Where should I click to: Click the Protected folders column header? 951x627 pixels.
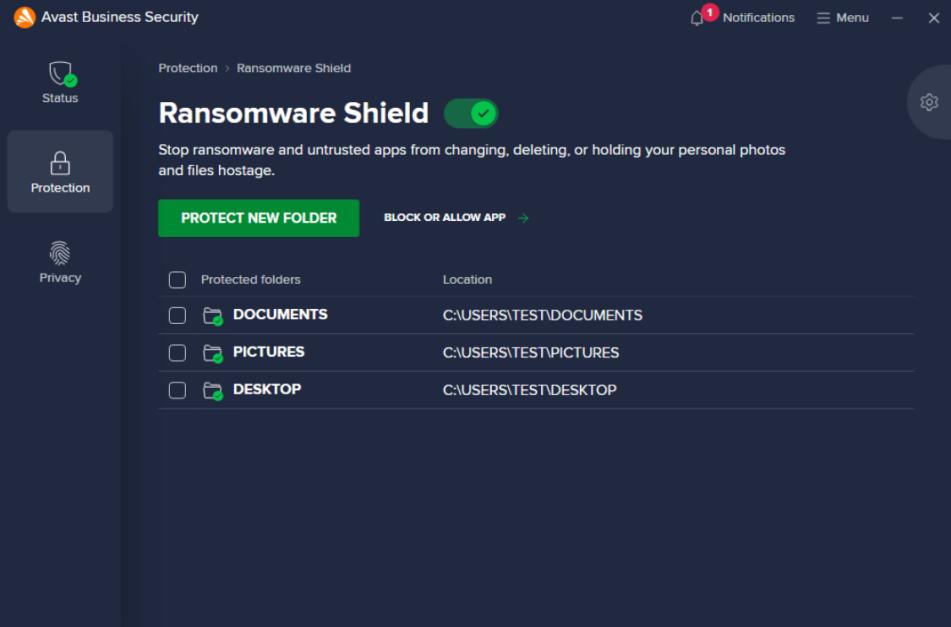click(250, 280)
